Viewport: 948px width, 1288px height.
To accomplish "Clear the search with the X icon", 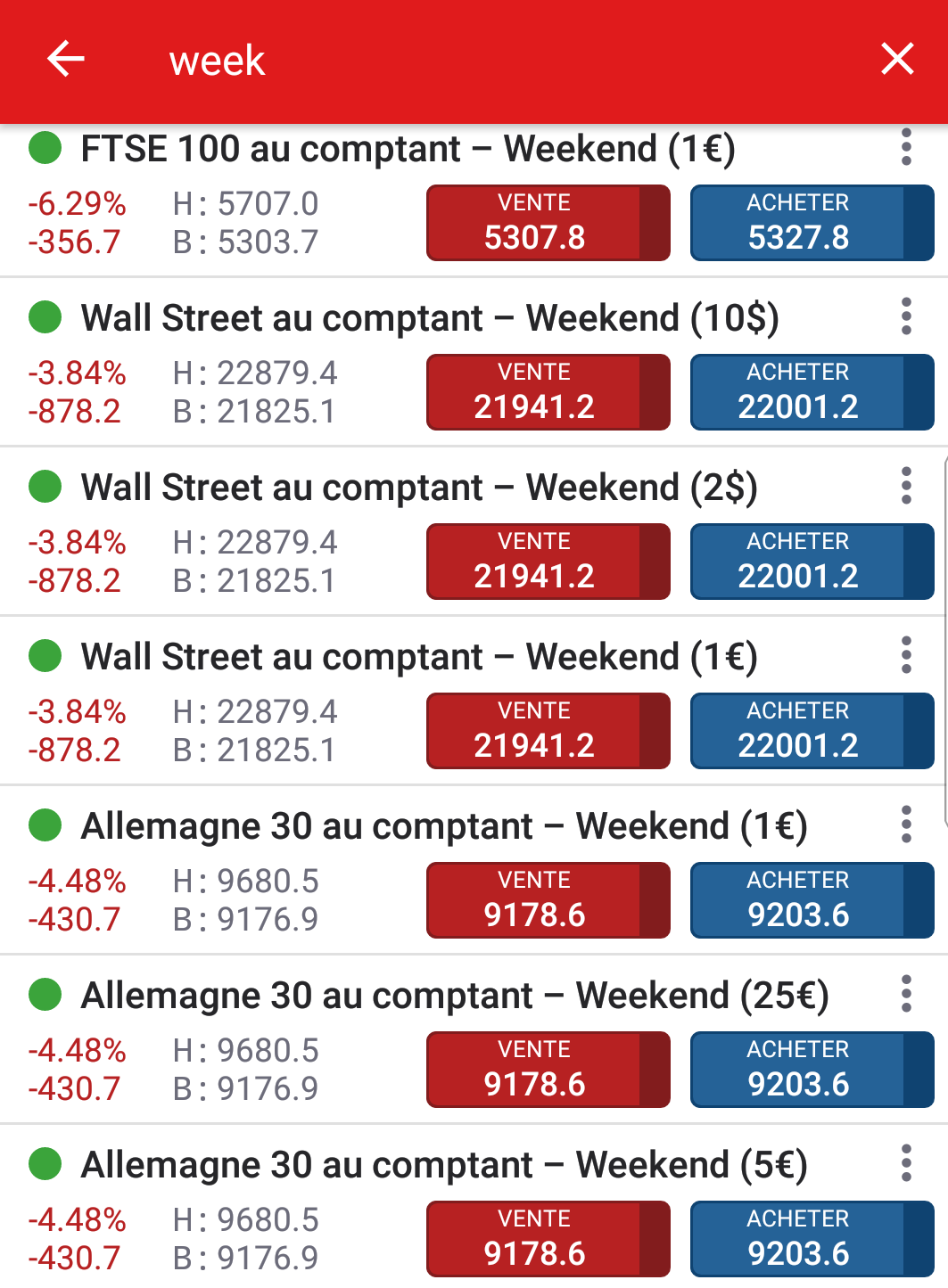I will point(897,60).
